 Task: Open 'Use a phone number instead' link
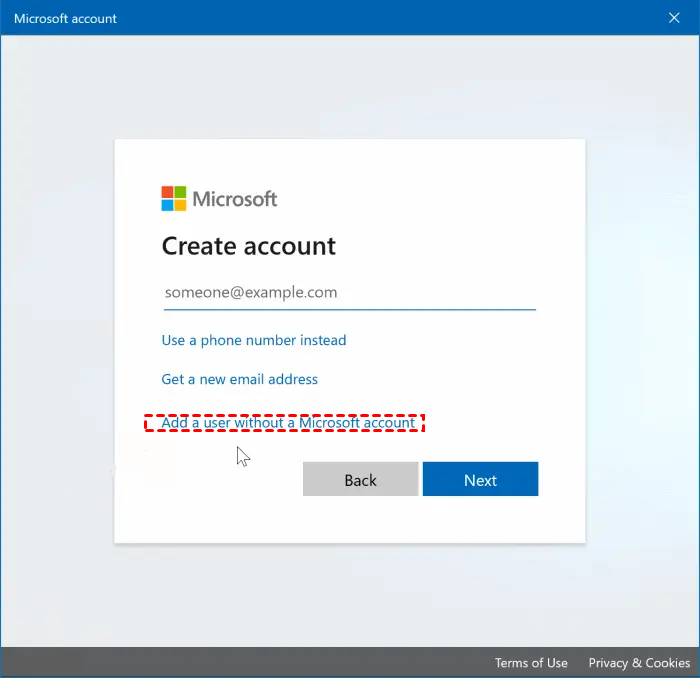pyautogui.click(x=254, y=340)
